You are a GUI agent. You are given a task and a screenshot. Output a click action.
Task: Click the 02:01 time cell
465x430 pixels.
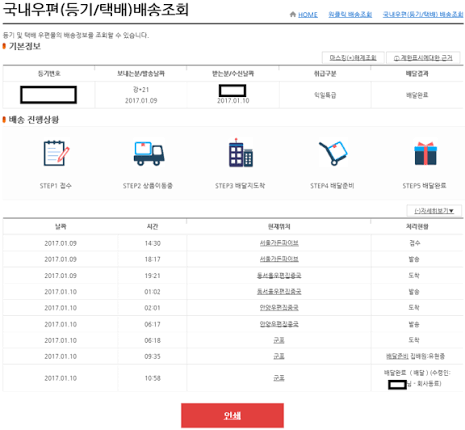coord(152,308)
